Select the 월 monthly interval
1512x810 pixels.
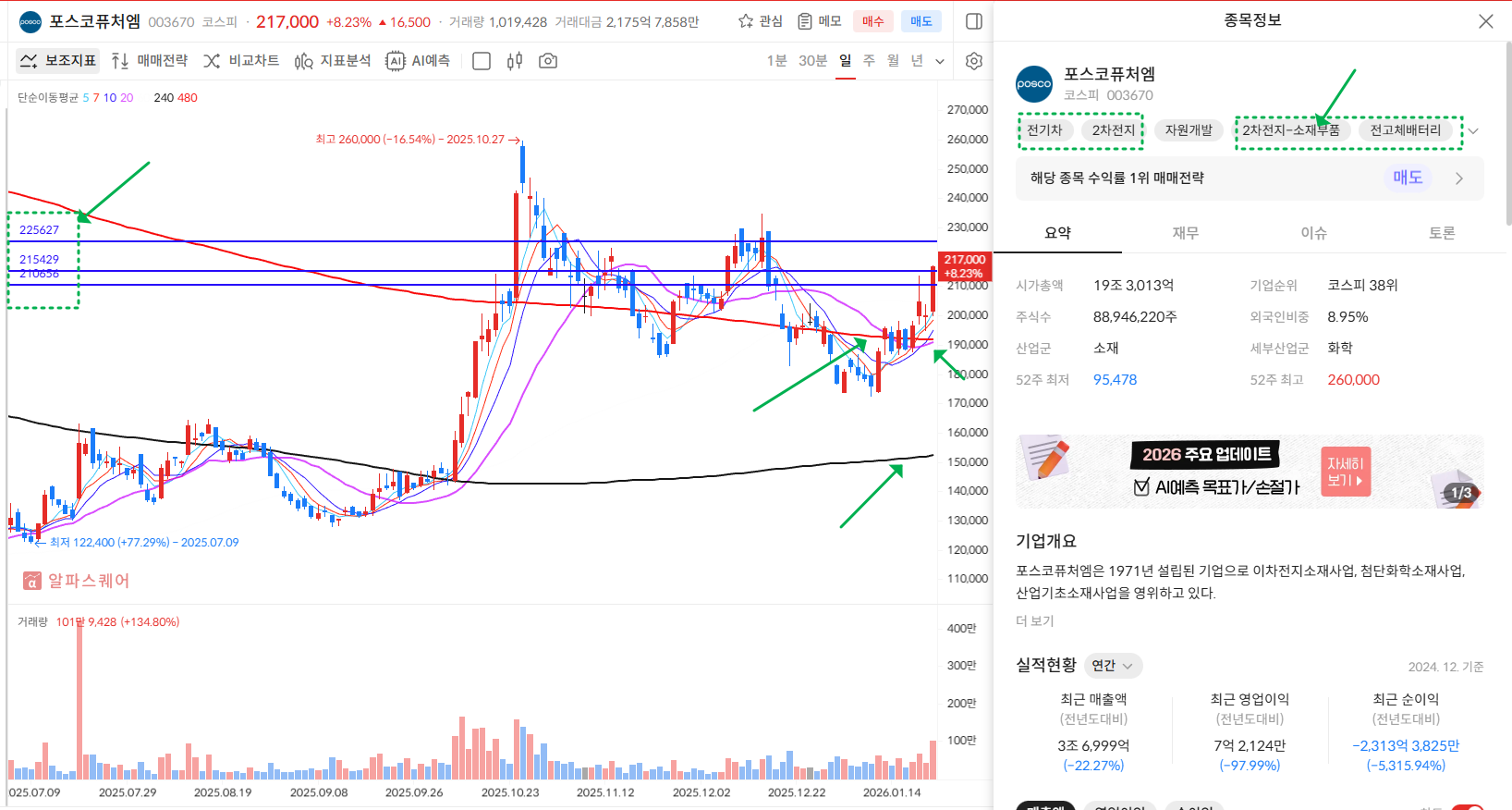[893, 61]
